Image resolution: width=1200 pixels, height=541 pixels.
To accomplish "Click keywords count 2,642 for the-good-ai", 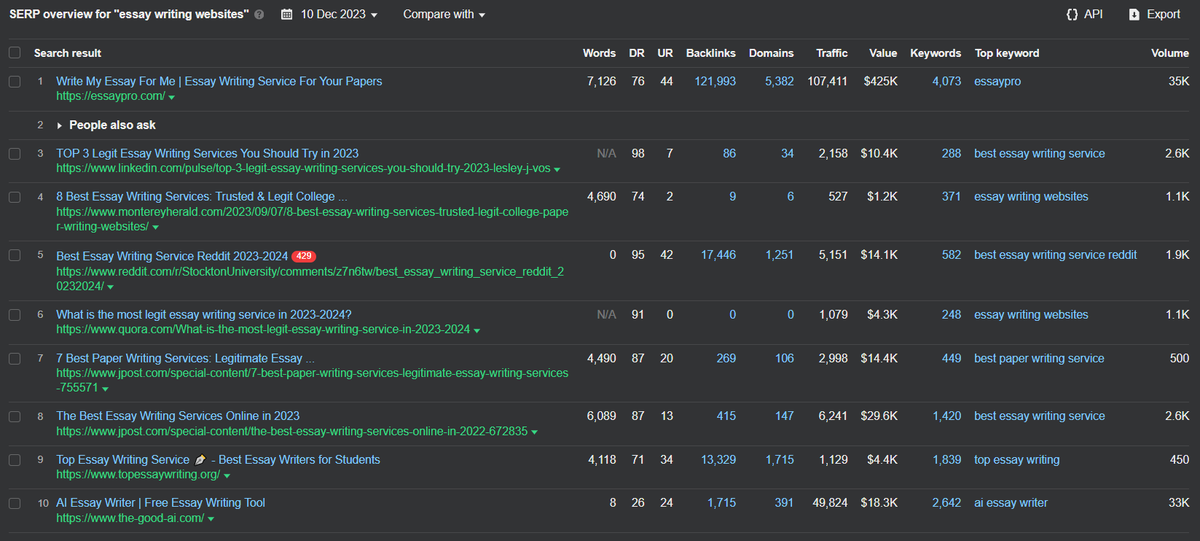I will (946, 503).
